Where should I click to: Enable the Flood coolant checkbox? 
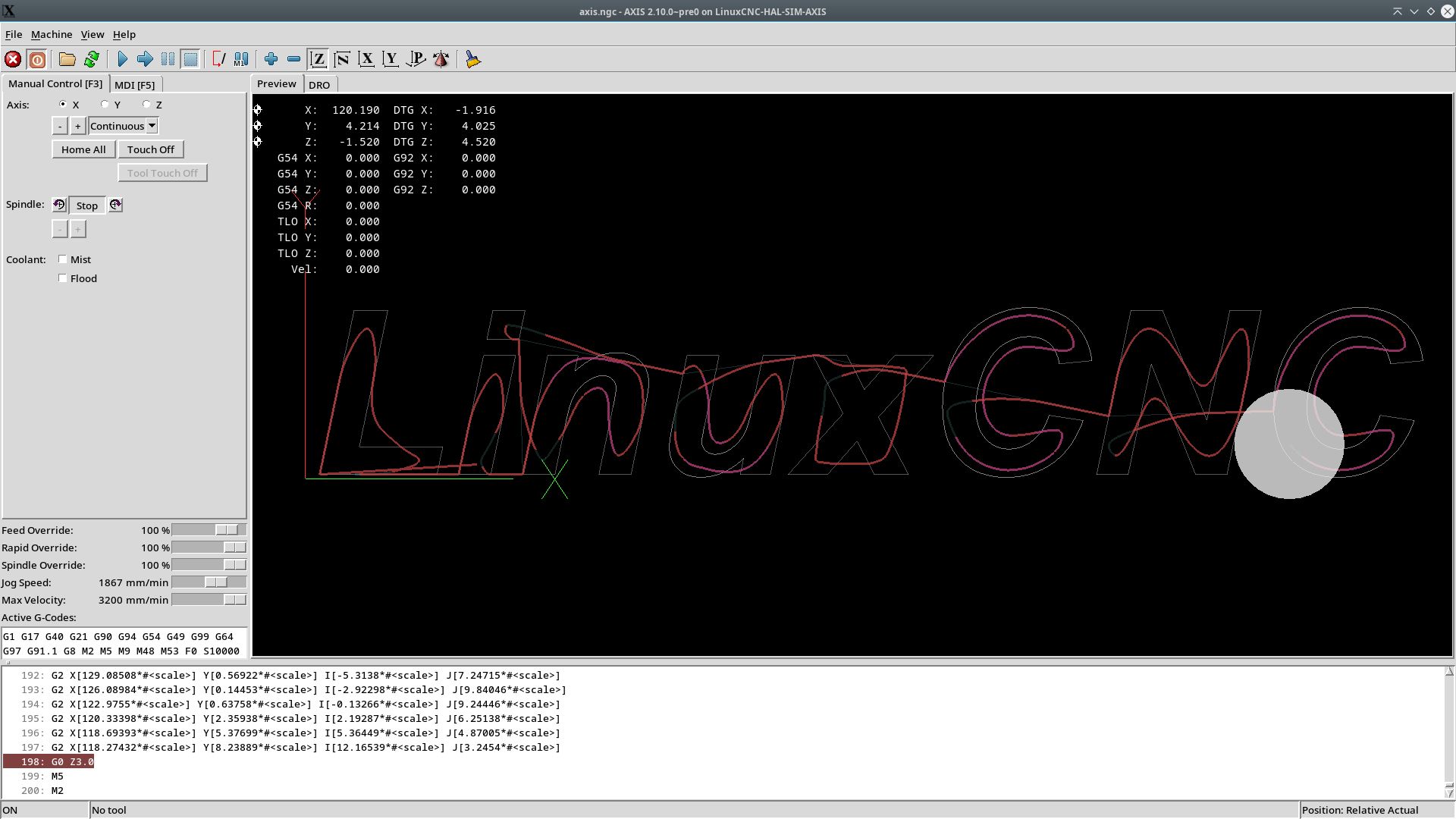(63, 278)
